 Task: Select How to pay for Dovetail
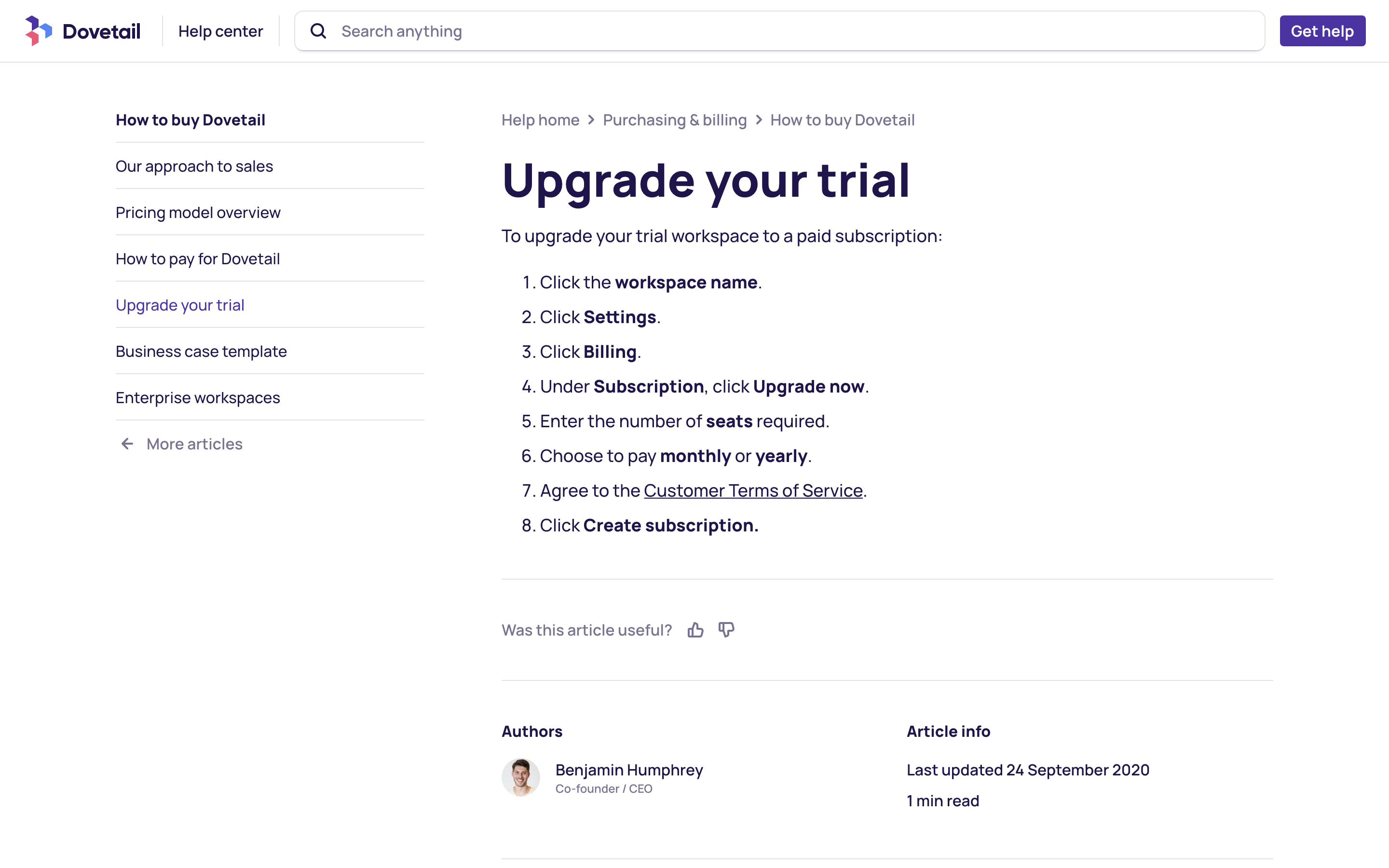click(197, 259)
